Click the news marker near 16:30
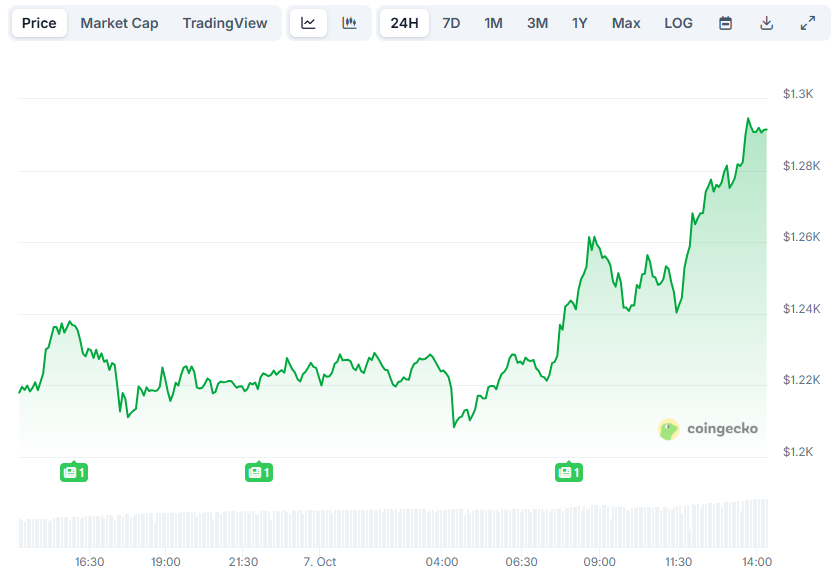This screenshot has height=586, width=831. [74, 472]
